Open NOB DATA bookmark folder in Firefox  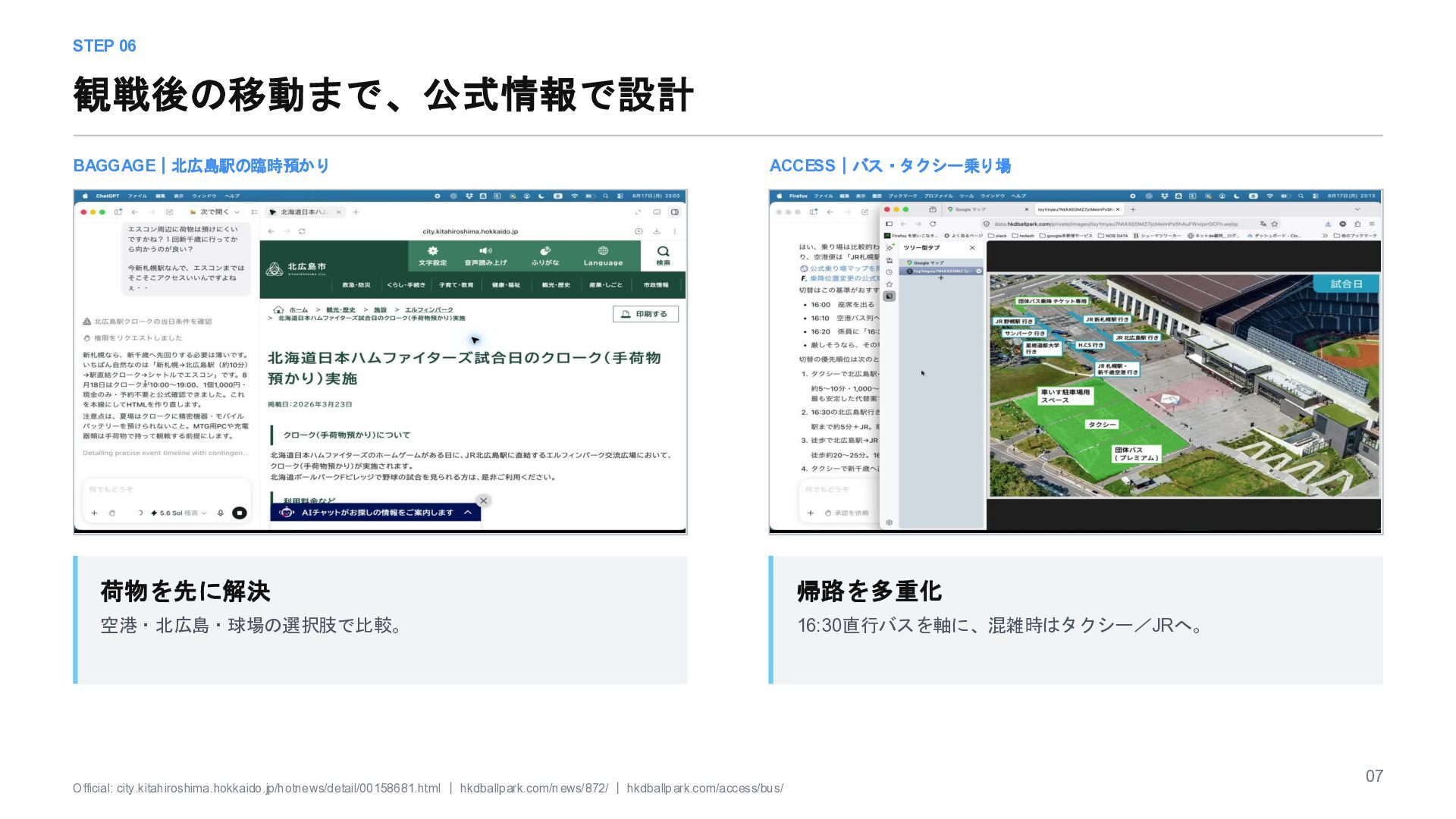[x=1113, y=236]
